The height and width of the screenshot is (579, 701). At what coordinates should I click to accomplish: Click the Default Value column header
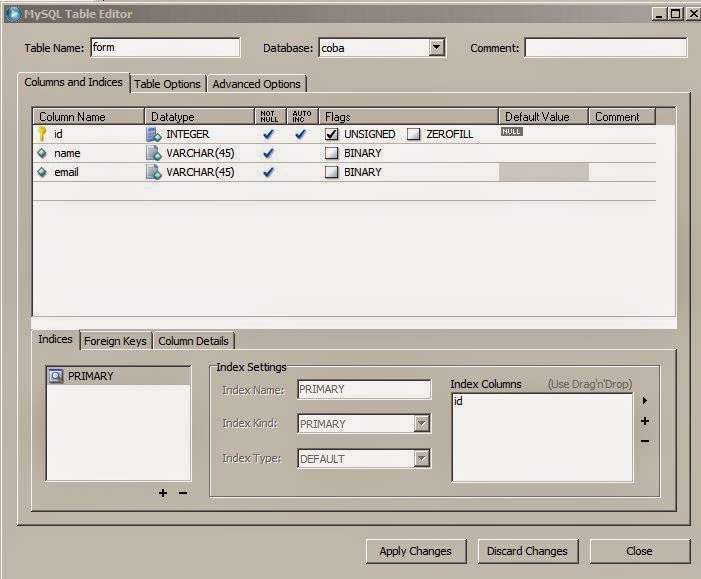[x=543, y=117]
